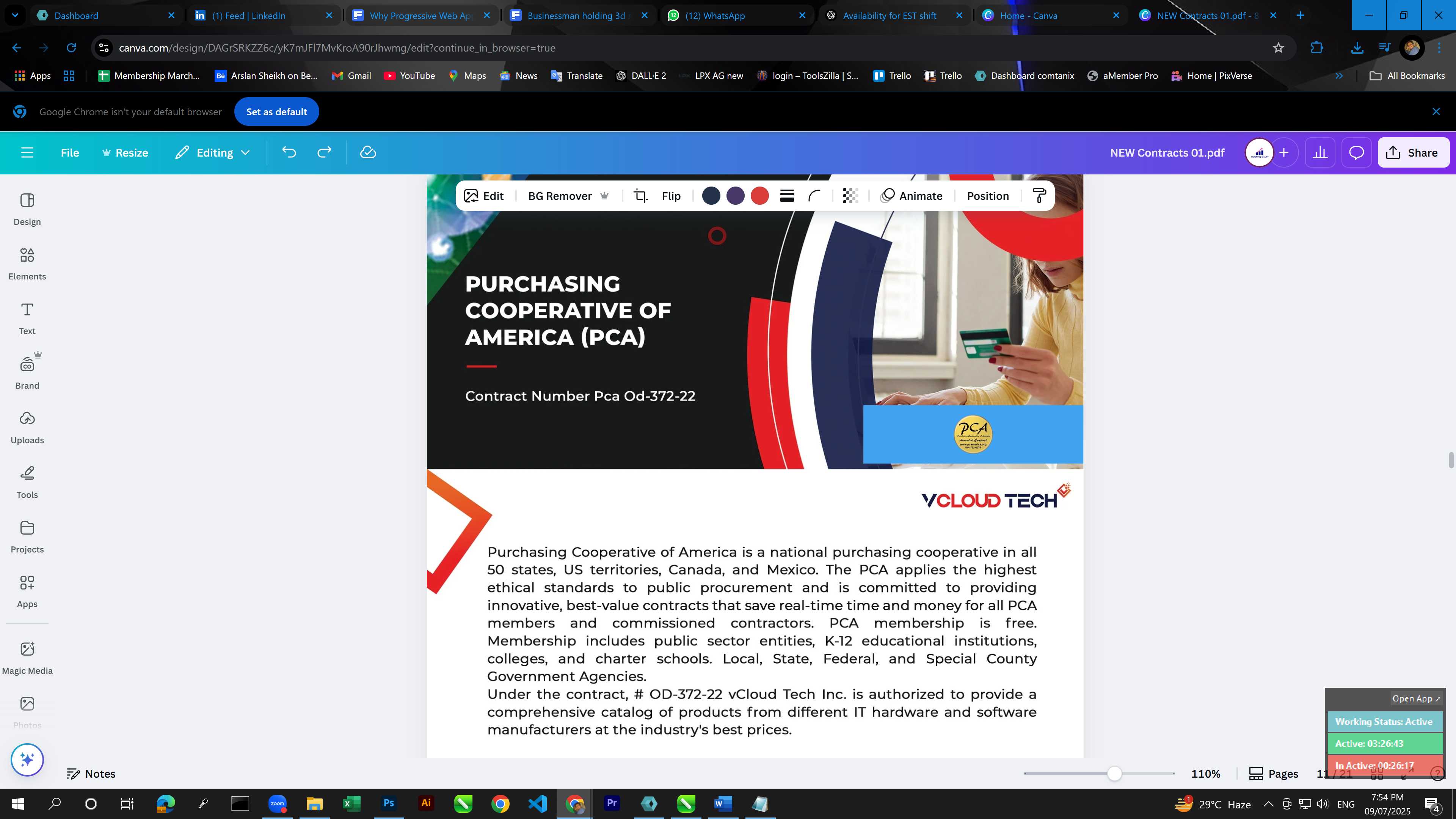Open the Gmail bookmark
Screen dimensions: 1456x819
[351, 76]
